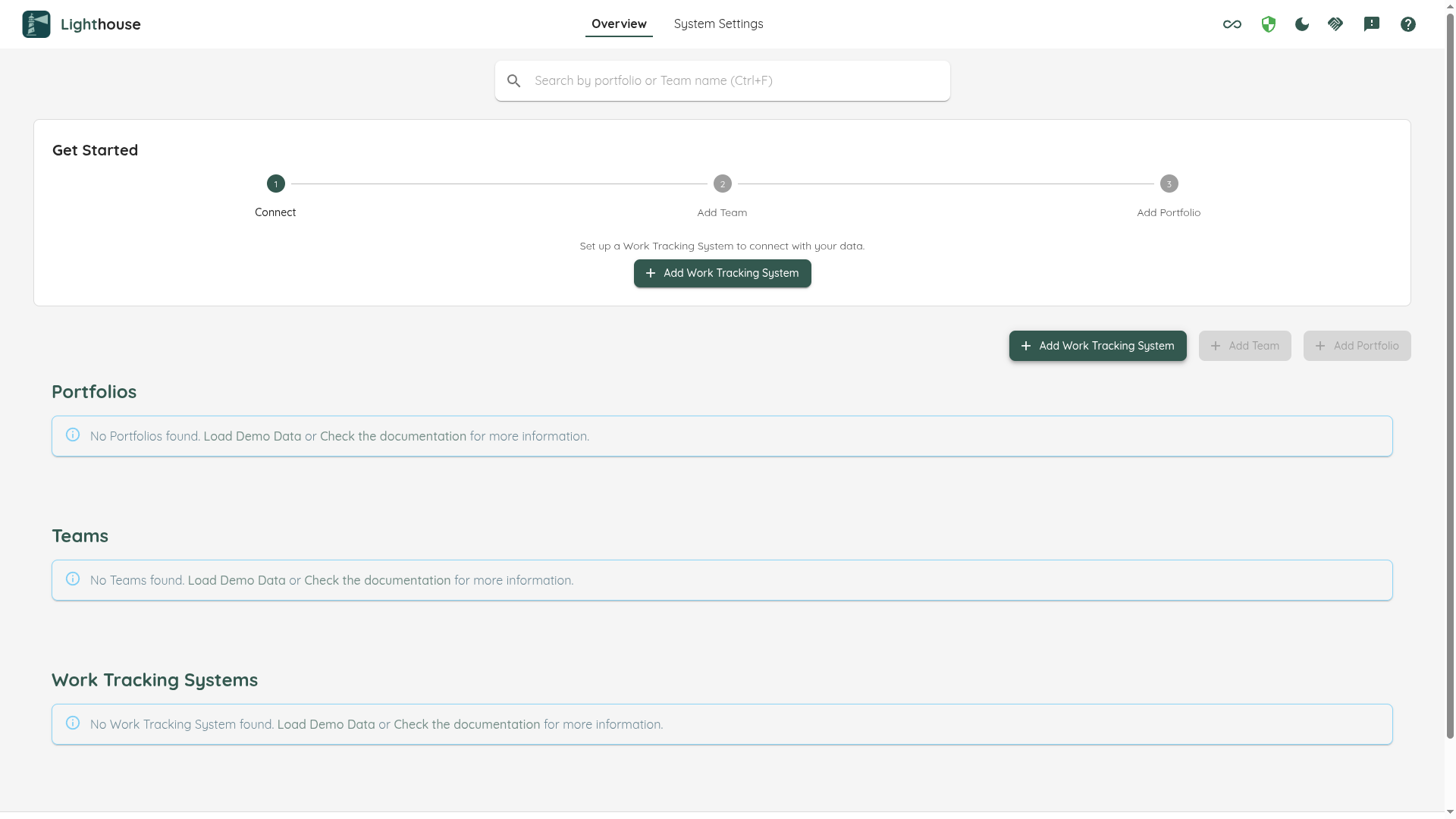This screenshot has width=1456, height=819.
Task: Switch to the System Settings tab
Action: [x=718, y=24]
